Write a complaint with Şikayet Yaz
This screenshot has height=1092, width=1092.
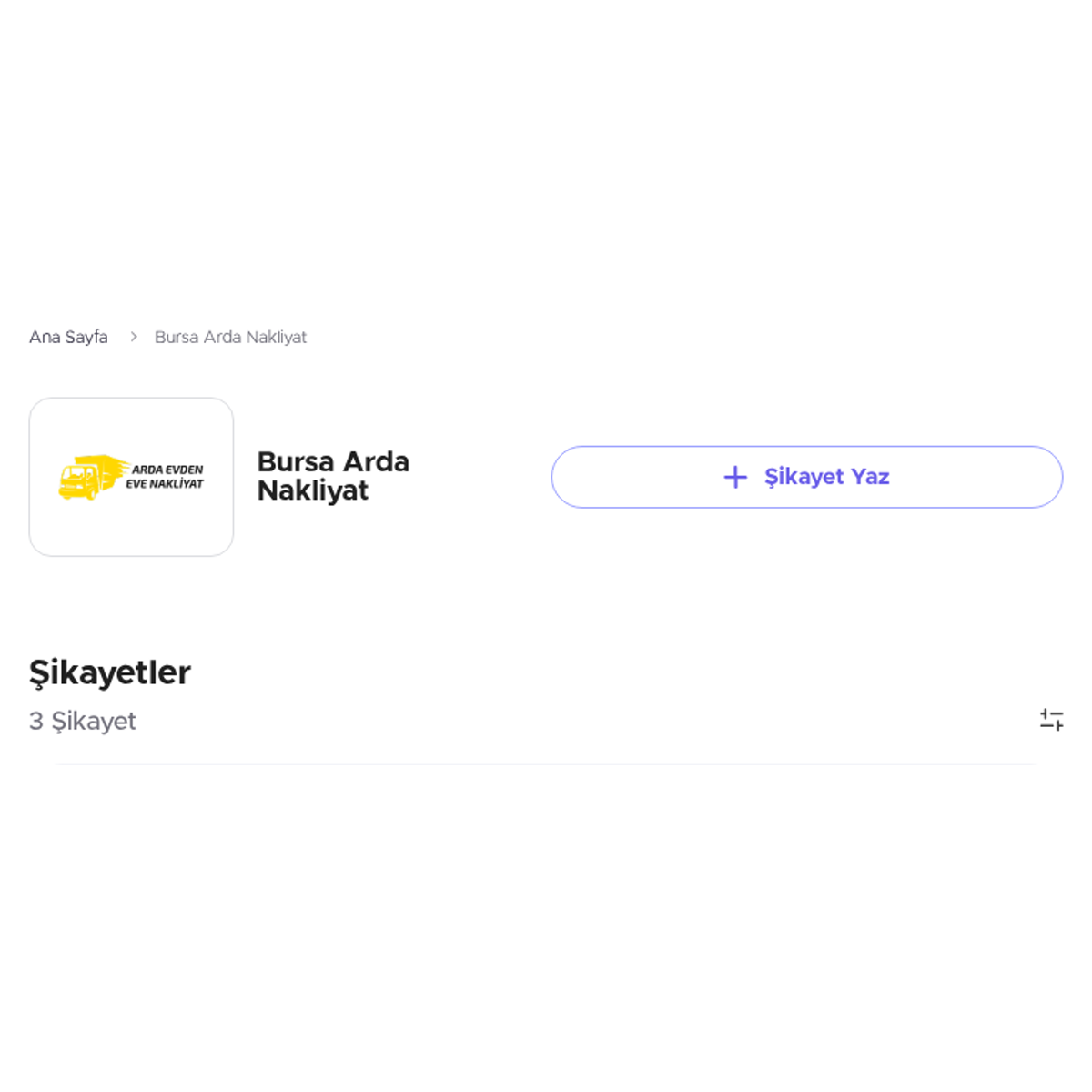pyautogui.click(x=807, y=477)
